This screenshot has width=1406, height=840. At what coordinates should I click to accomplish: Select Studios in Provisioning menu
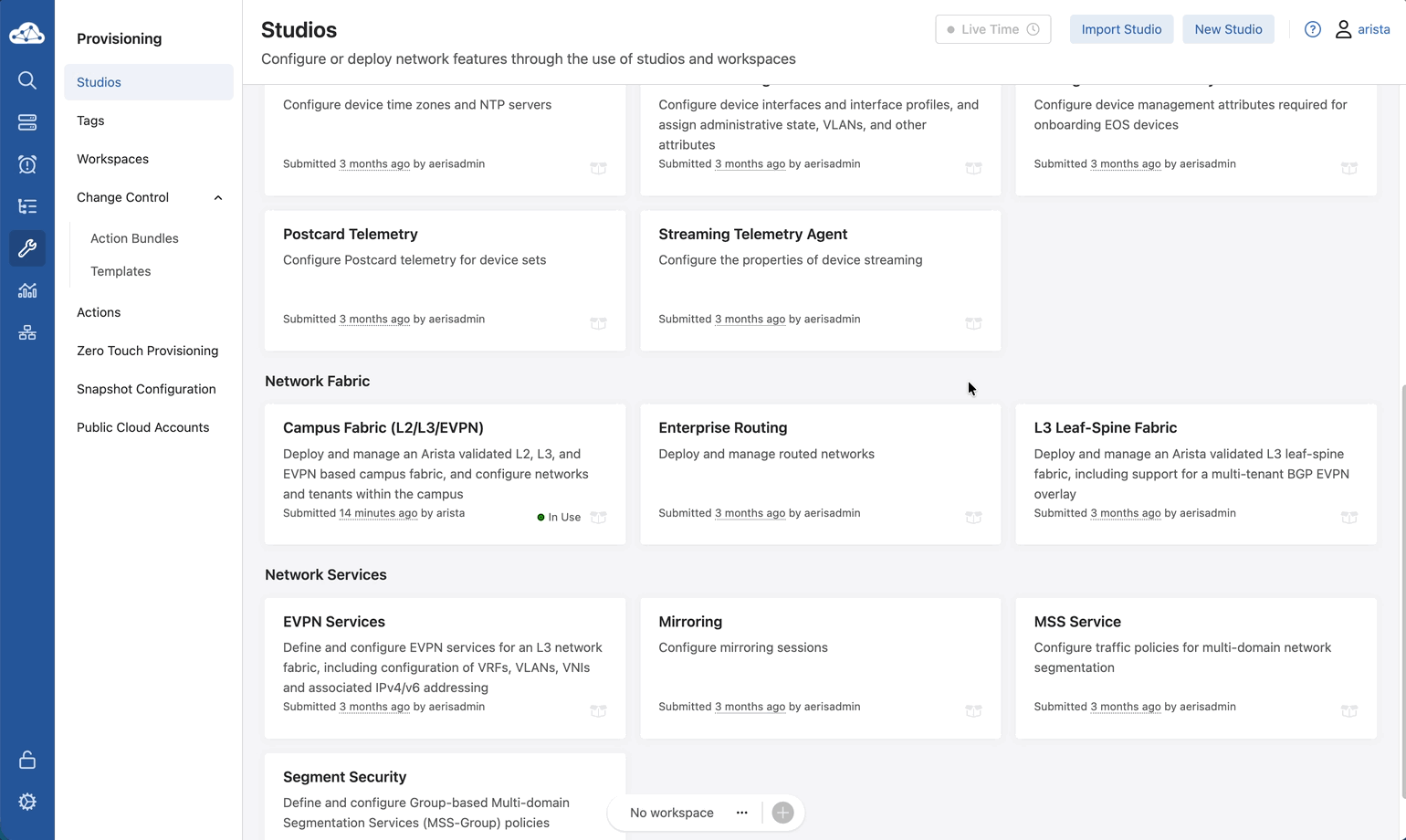pos(149,82)
